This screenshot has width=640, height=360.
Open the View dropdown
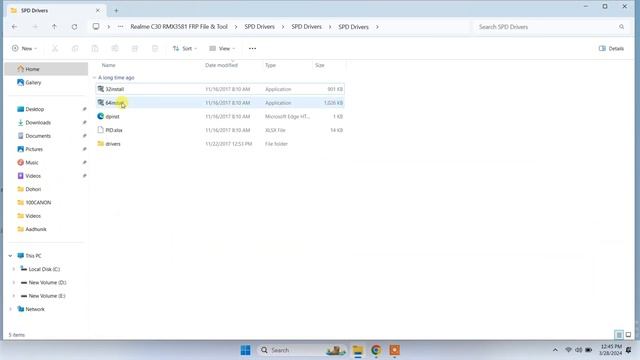click(x=222, y=49)
